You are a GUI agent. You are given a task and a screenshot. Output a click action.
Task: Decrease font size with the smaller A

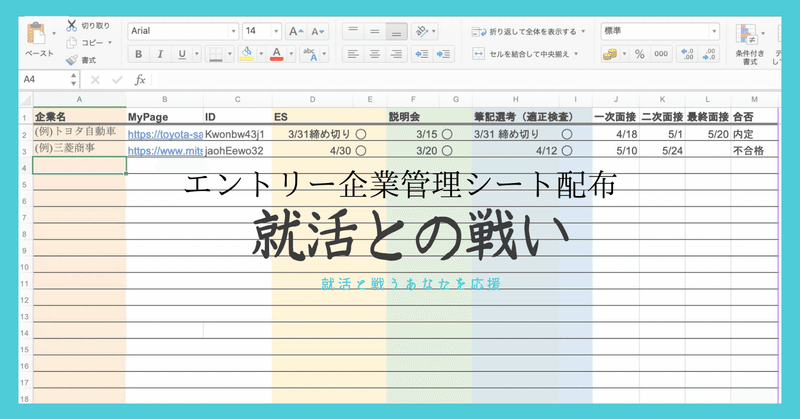pyautogui.click(x=317, y=32)
